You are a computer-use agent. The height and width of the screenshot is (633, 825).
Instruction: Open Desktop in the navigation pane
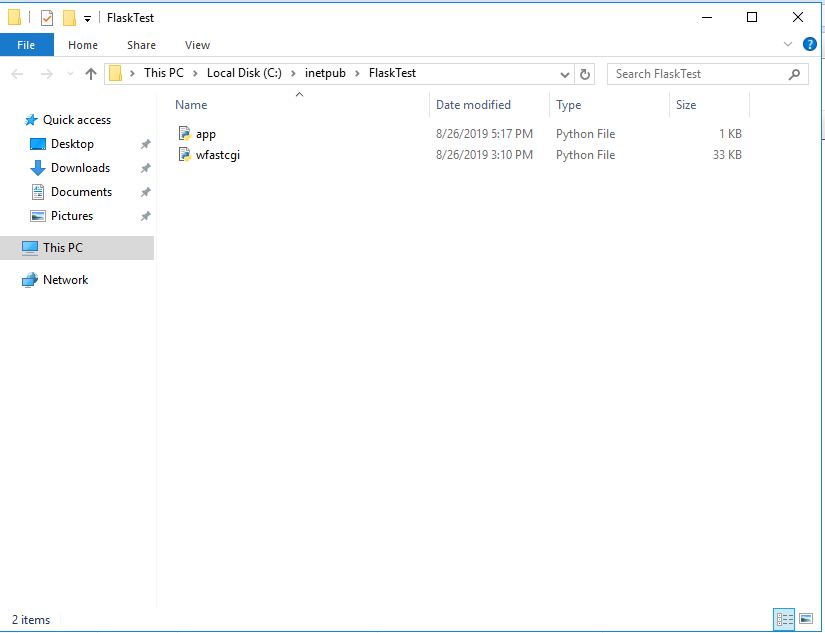click(x=72, y=144)
